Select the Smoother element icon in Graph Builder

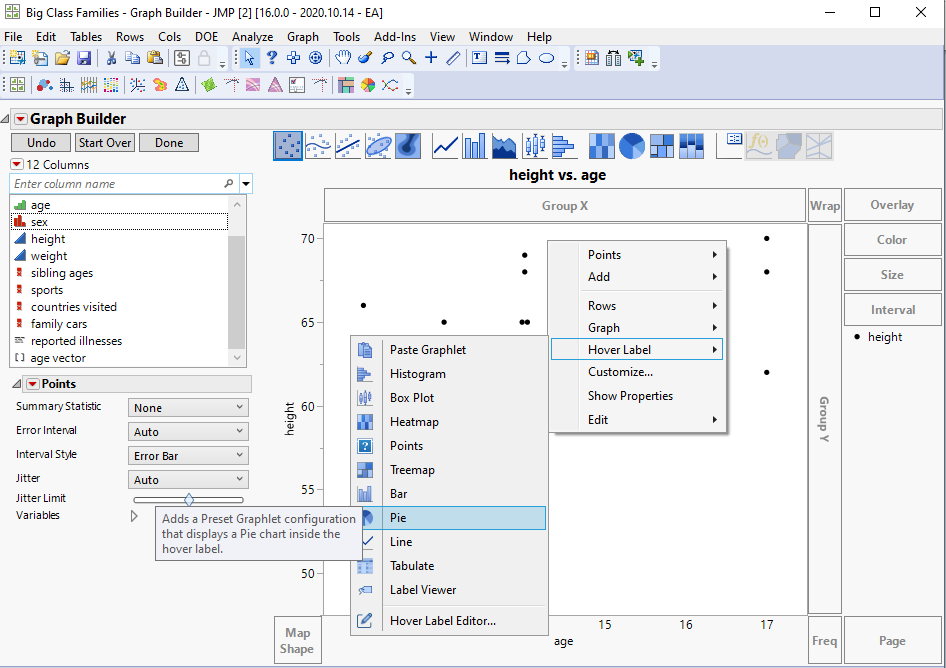pyautogui.click(x=318, y=147)
